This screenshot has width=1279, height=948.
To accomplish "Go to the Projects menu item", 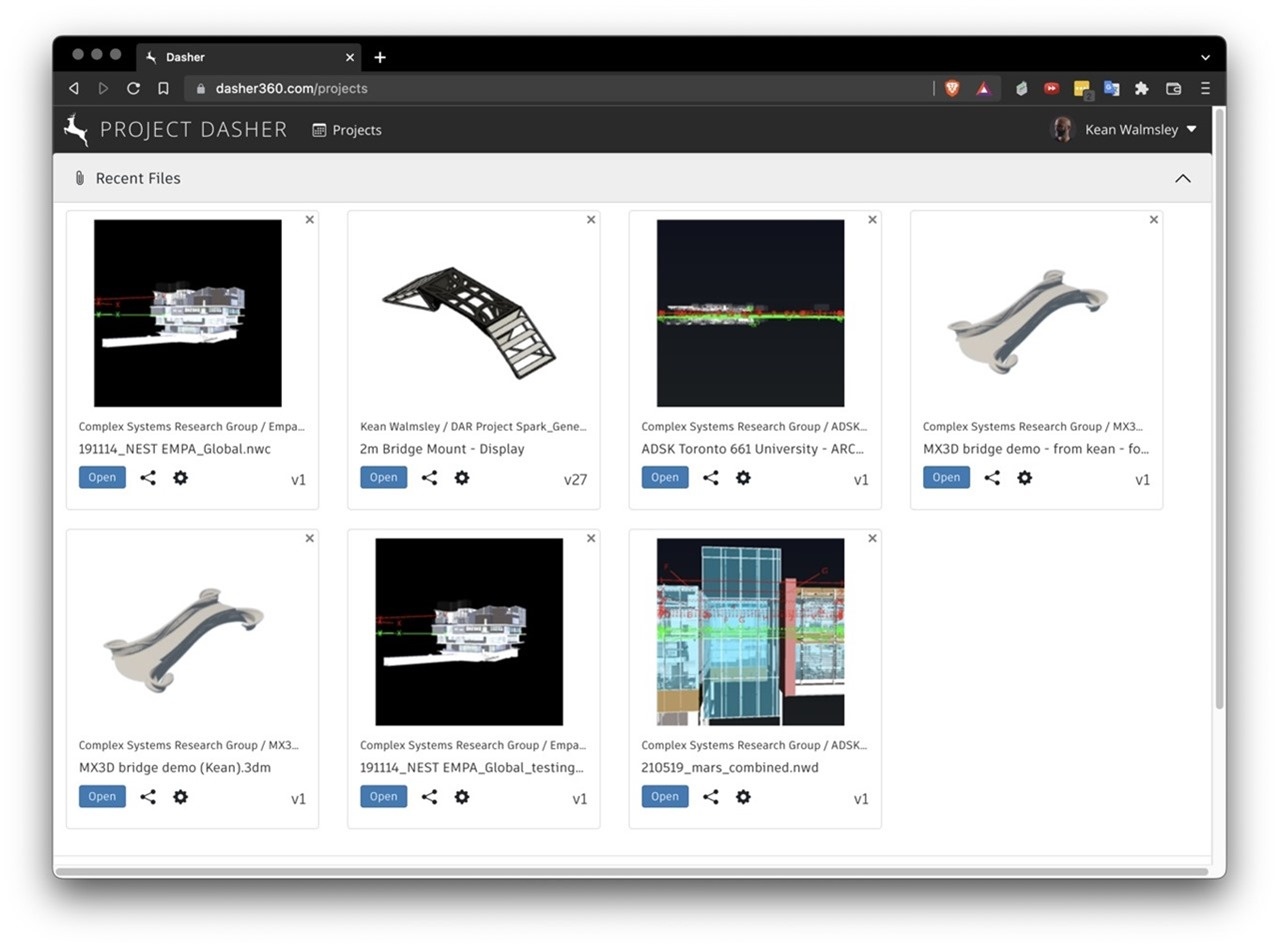I will (347, 130).
